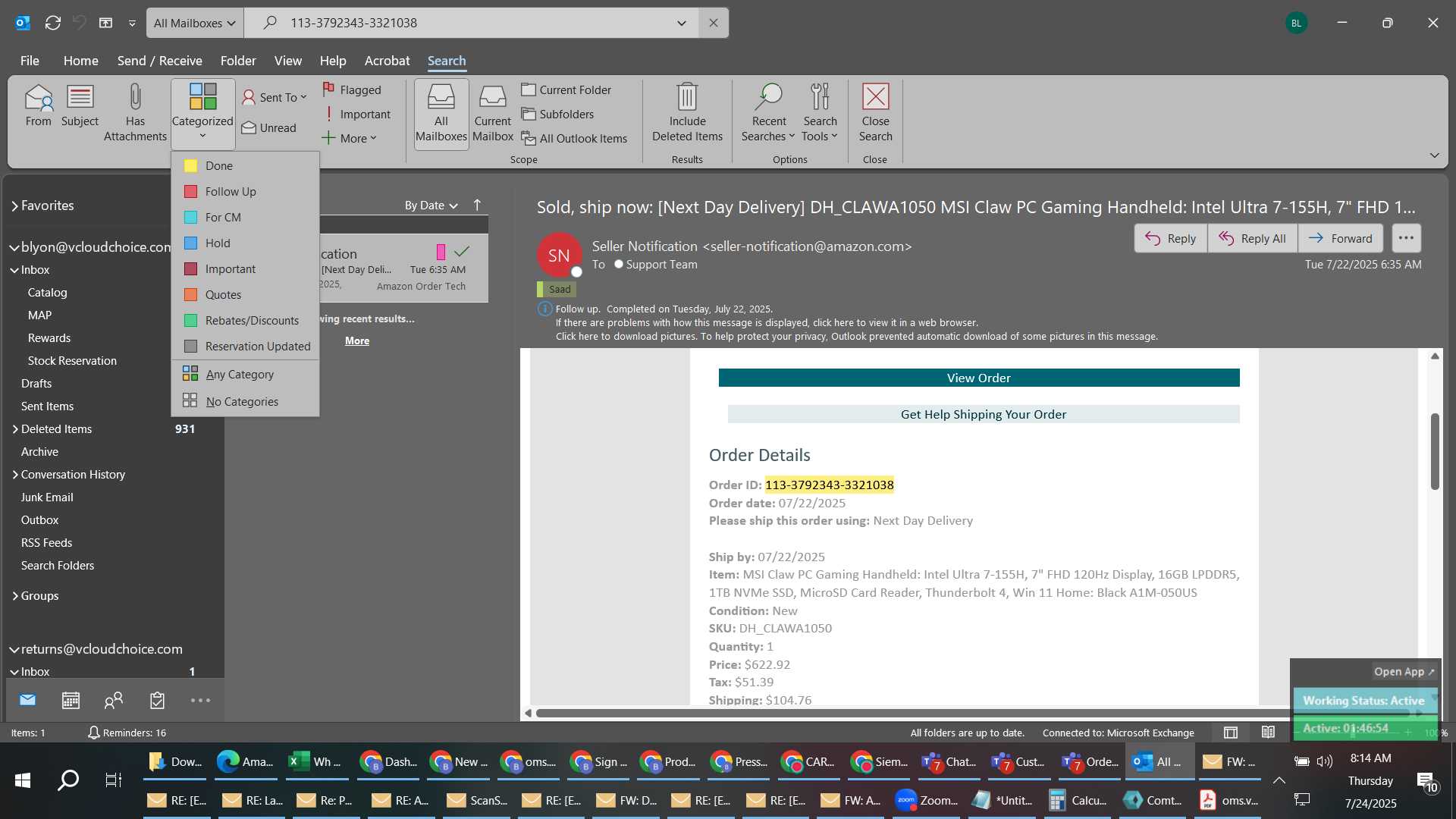This screenshot has height=819, width=1456.
Task: Clear the search with X button
Action: [x=714, y=23]
